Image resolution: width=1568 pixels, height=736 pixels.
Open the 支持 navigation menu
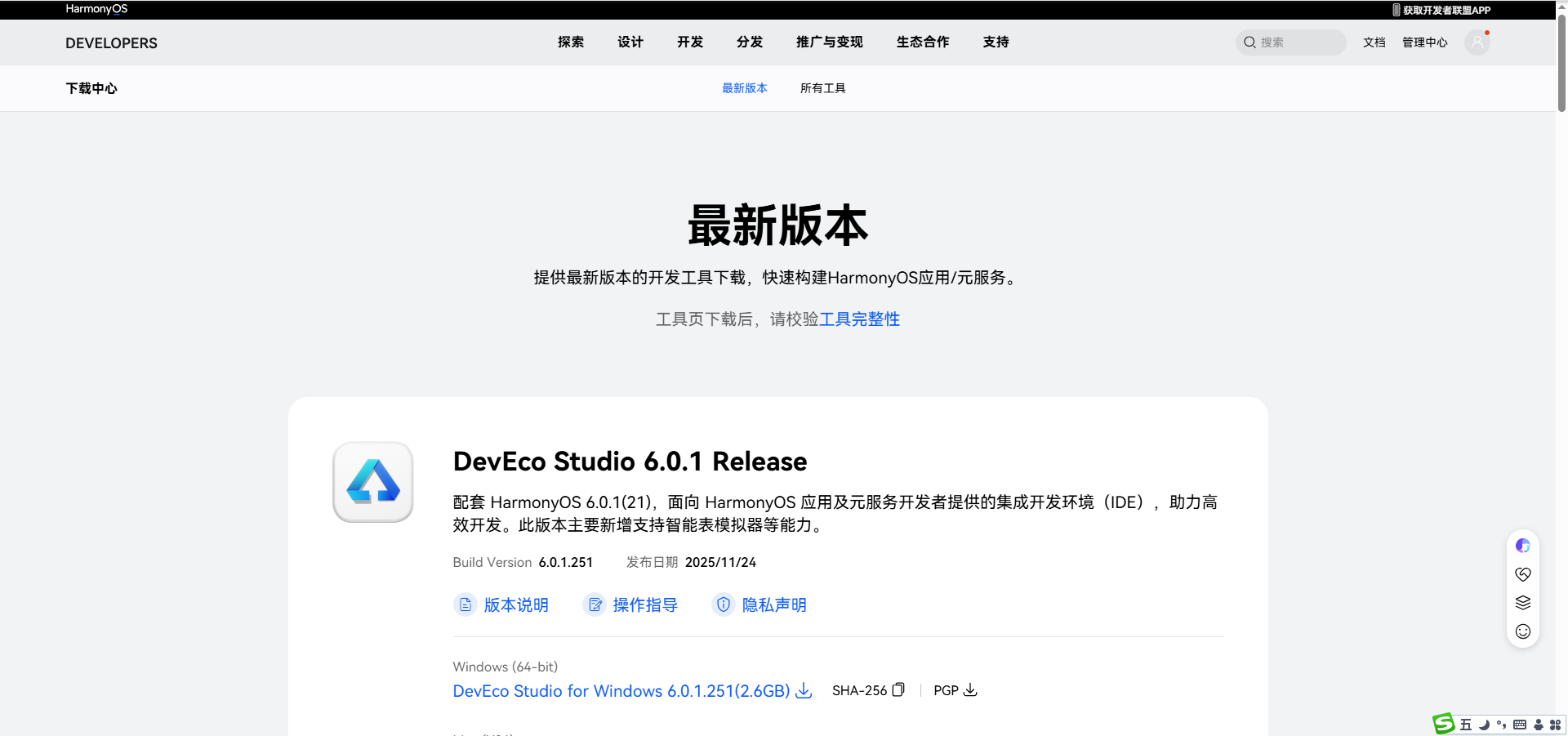996,42
